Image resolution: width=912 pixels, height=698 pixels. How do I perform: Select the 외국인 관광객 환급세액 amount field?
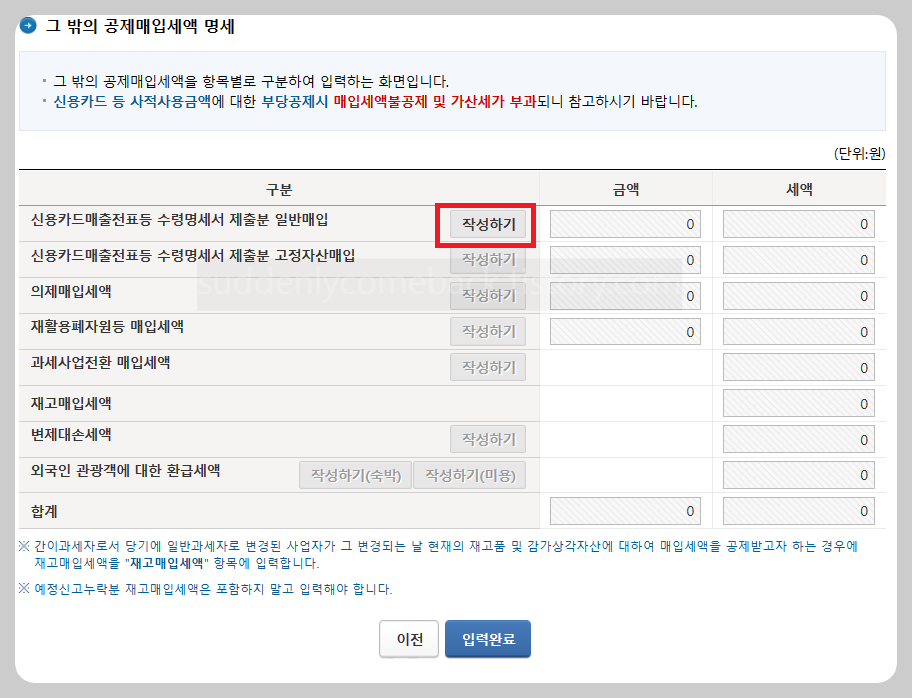[798, 475]
